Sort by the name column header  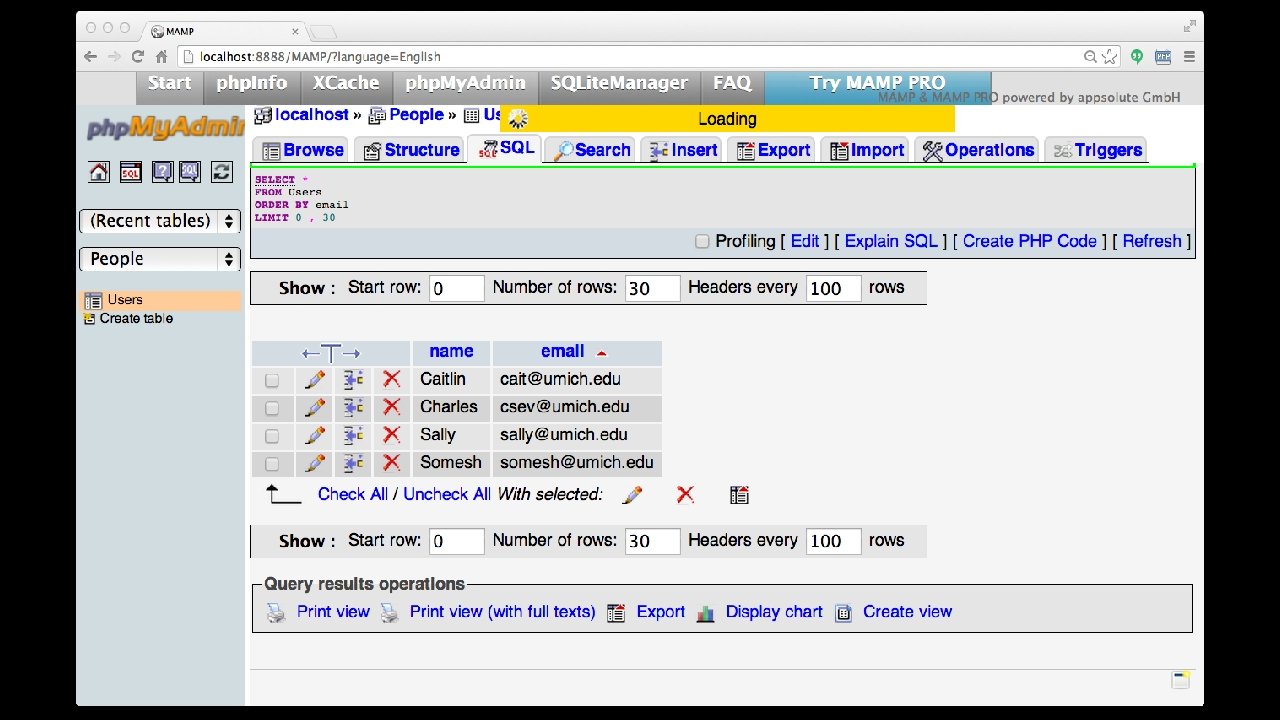click(x=451, y=351)
